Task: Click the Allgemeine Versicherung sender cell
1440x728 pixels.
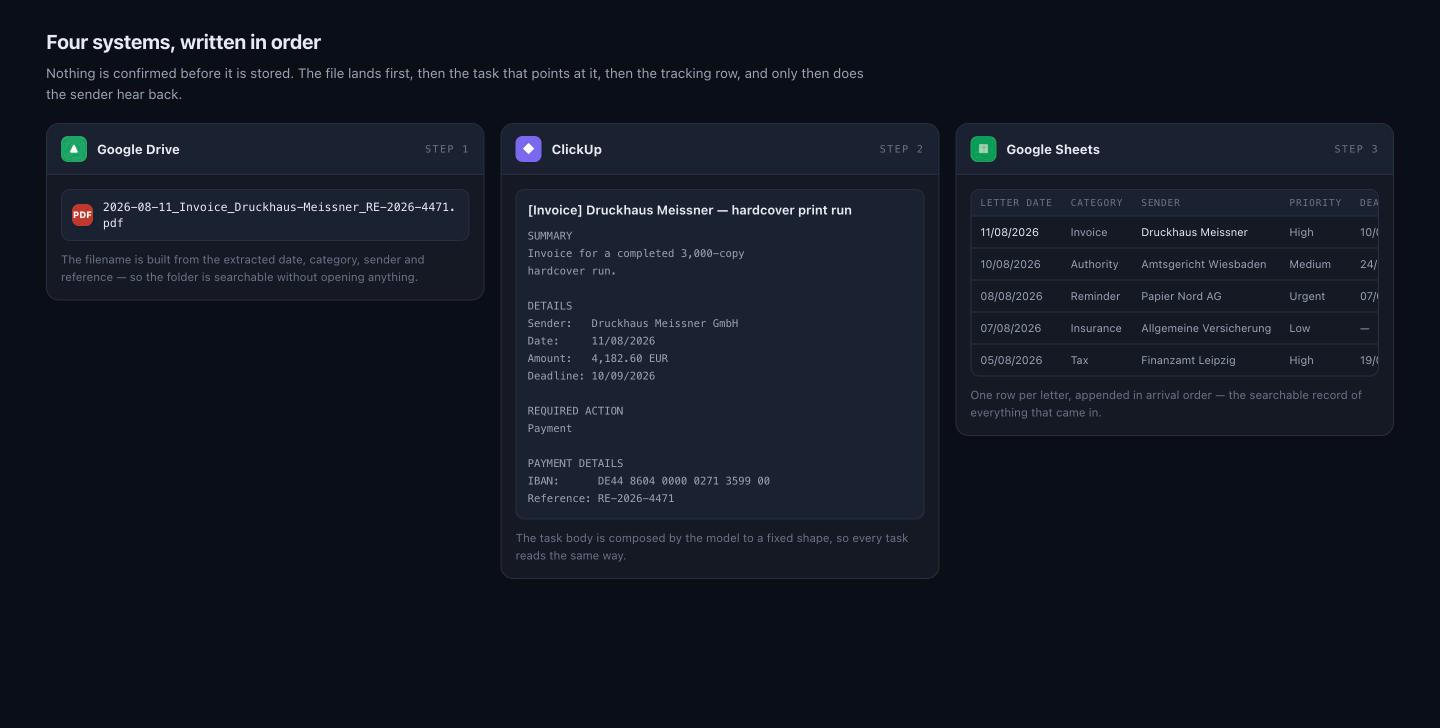Action: (x=1206, y=328)
